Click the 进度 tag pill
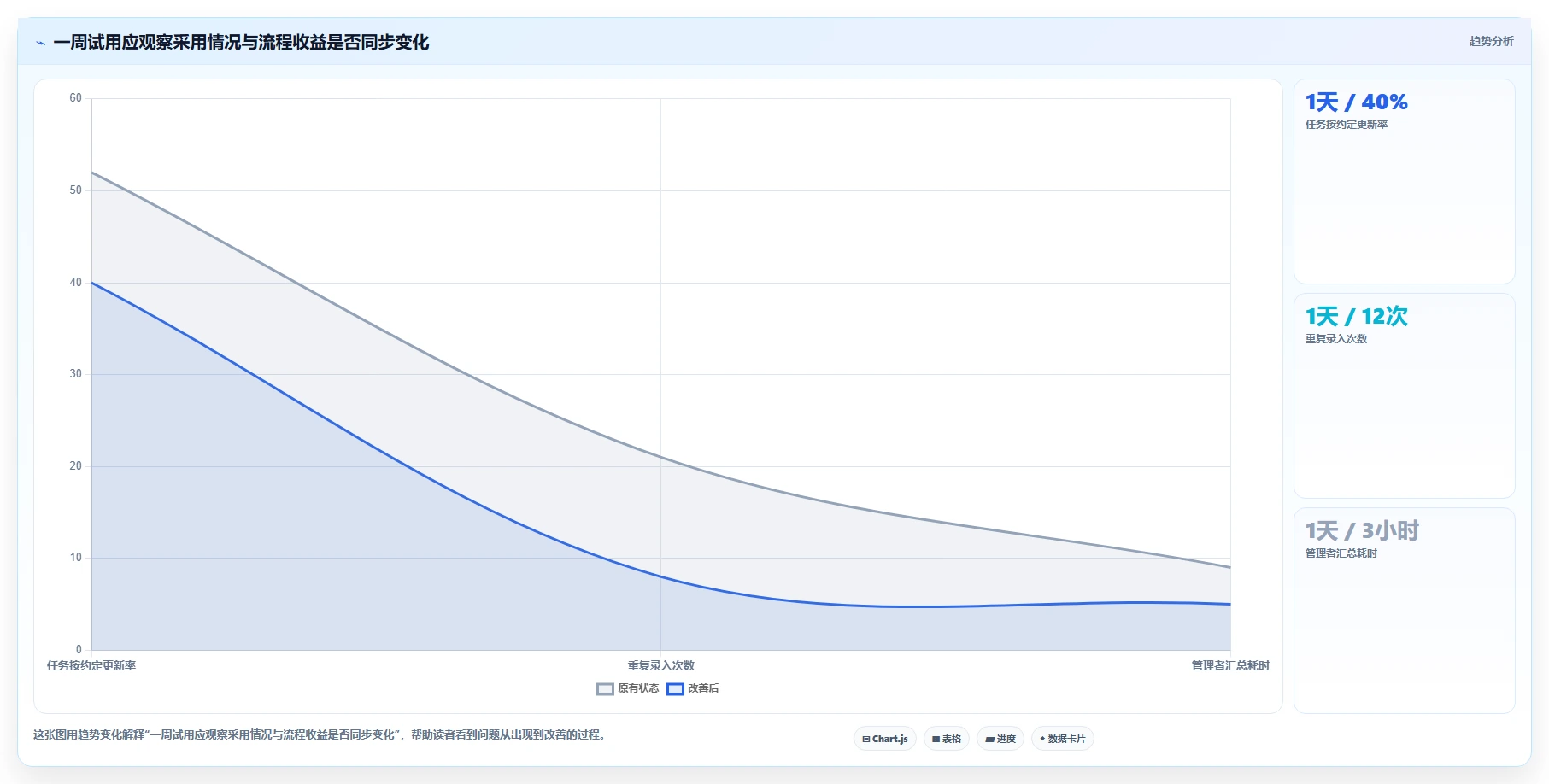This screenshot has height=784, width=1549. coord(1000,739)
